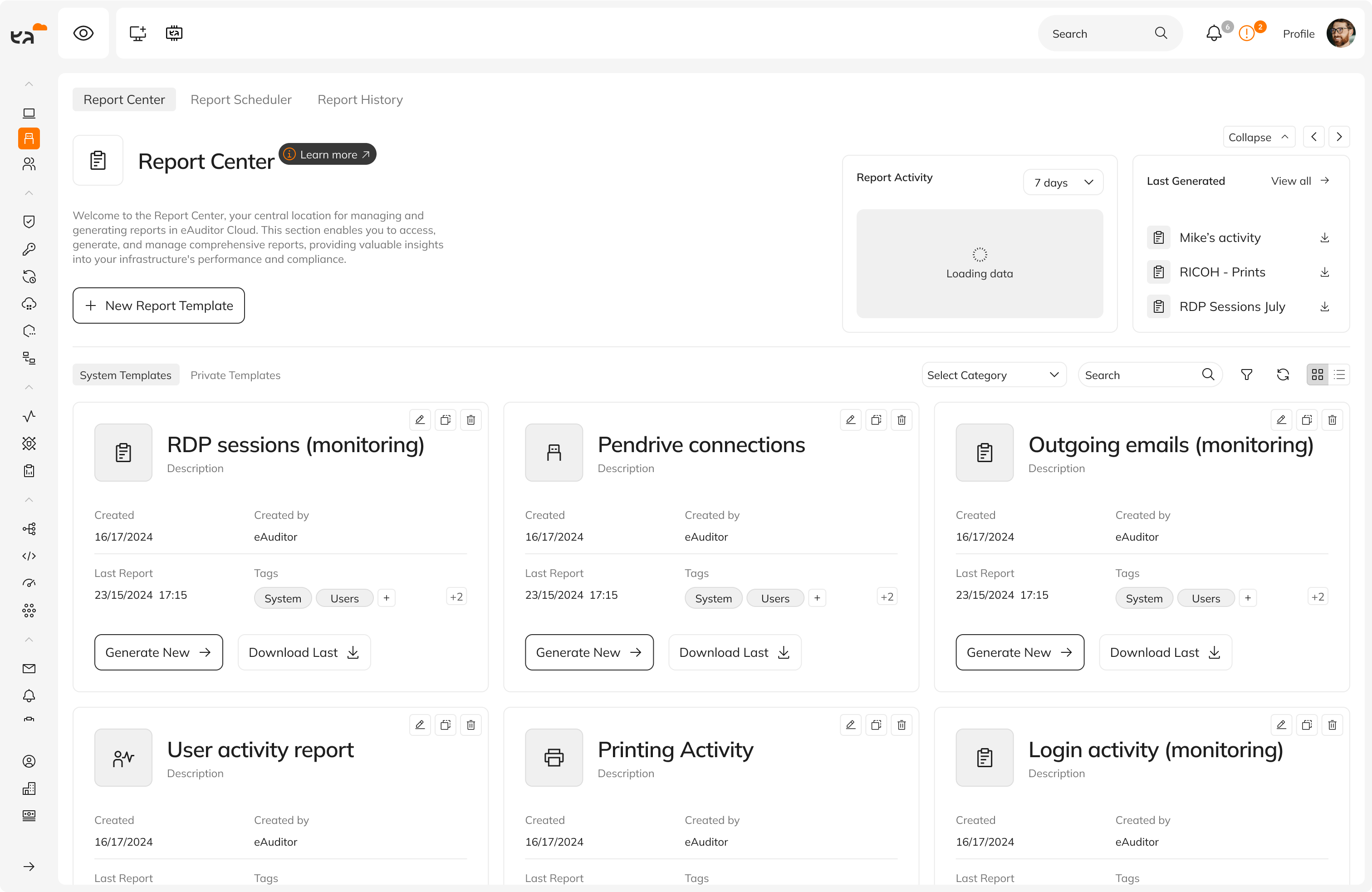Refresh the templates list
This screenshot has height=892, width=1372.
(x=1282, y=375)
